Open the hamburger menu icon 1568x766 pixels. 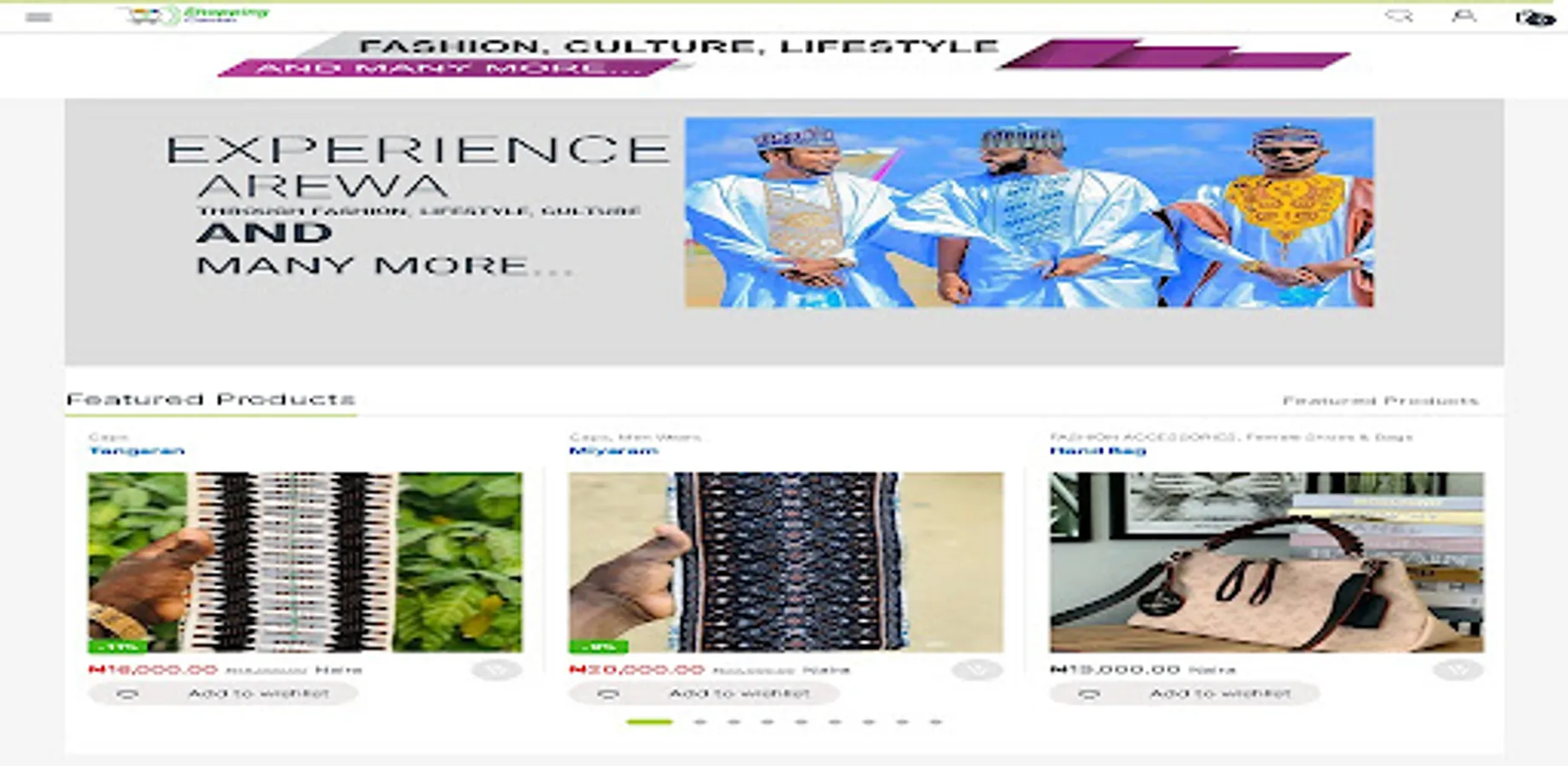click(38, 17)
